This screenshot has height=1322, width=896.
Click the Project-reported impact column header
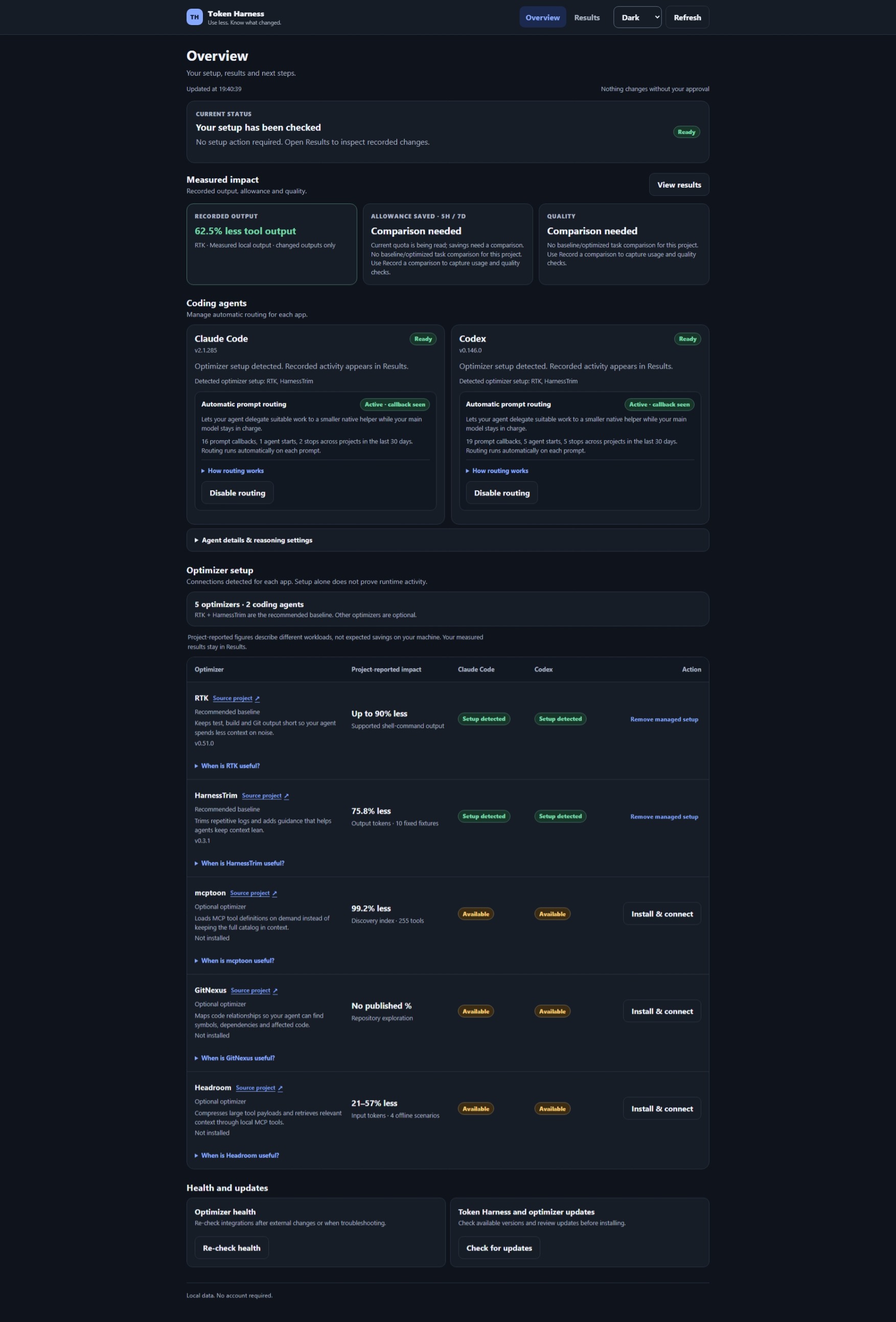pyautogui.click(x=386, y=670)
